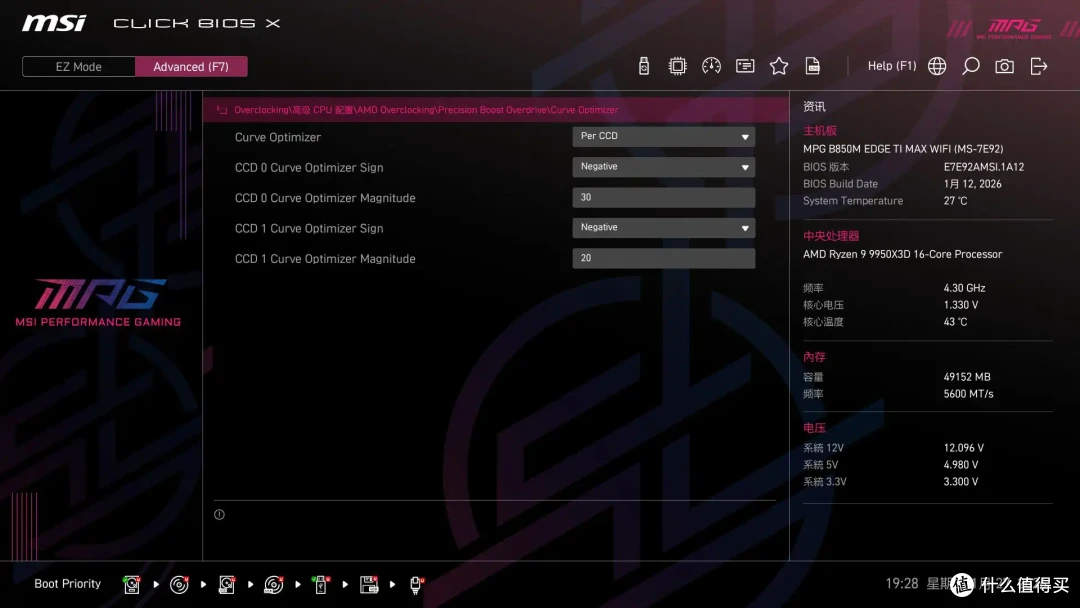This screenshot has width=1080, height=608.
Task: Click the 43 °C core temperature value
Action: coord(955,322)
